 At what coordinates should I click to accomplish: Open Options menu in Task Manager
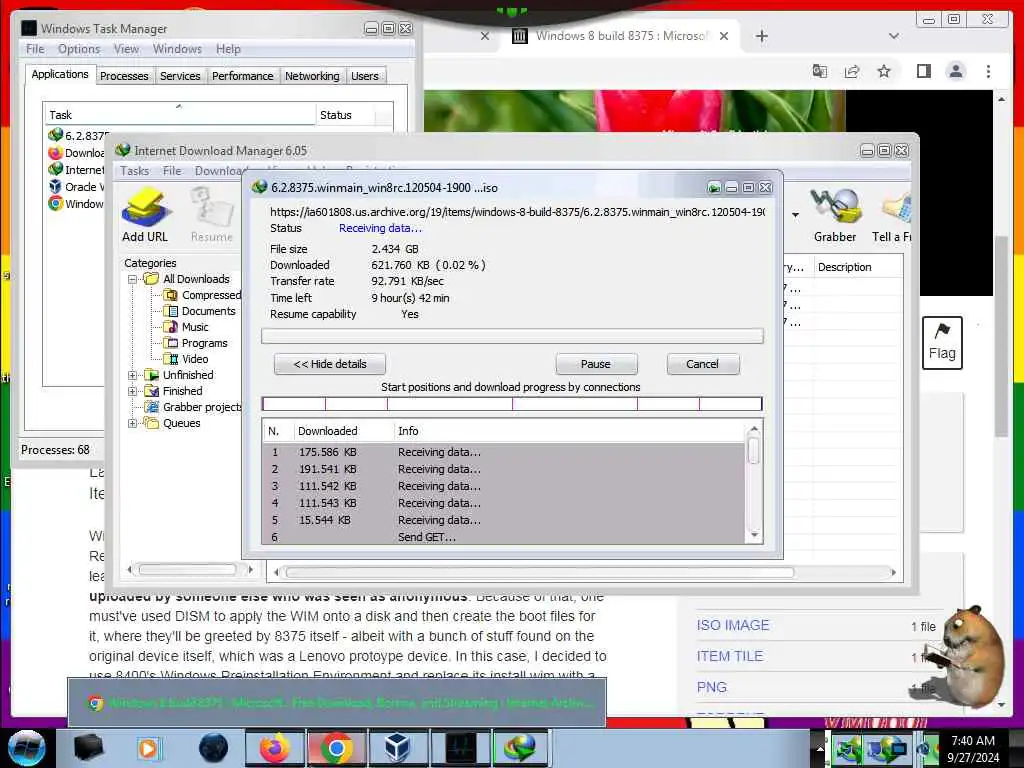(79, 49)
